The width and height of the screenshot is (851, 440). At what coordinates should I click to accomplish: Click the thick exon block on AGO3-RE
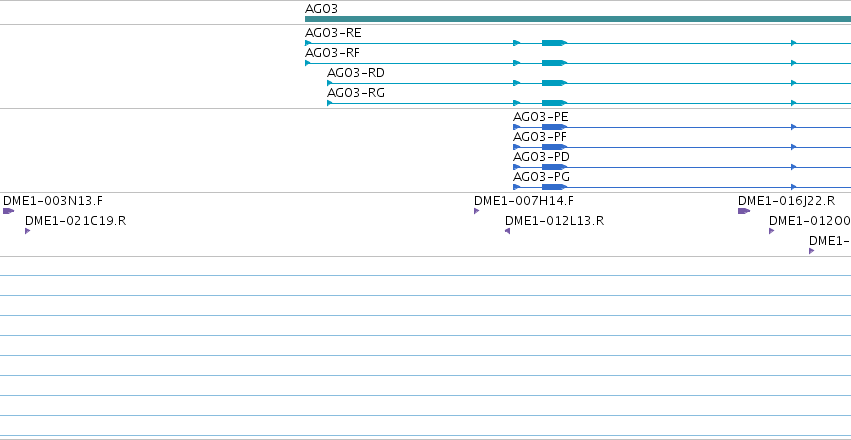pyautogui.click(x=554, y=43)
